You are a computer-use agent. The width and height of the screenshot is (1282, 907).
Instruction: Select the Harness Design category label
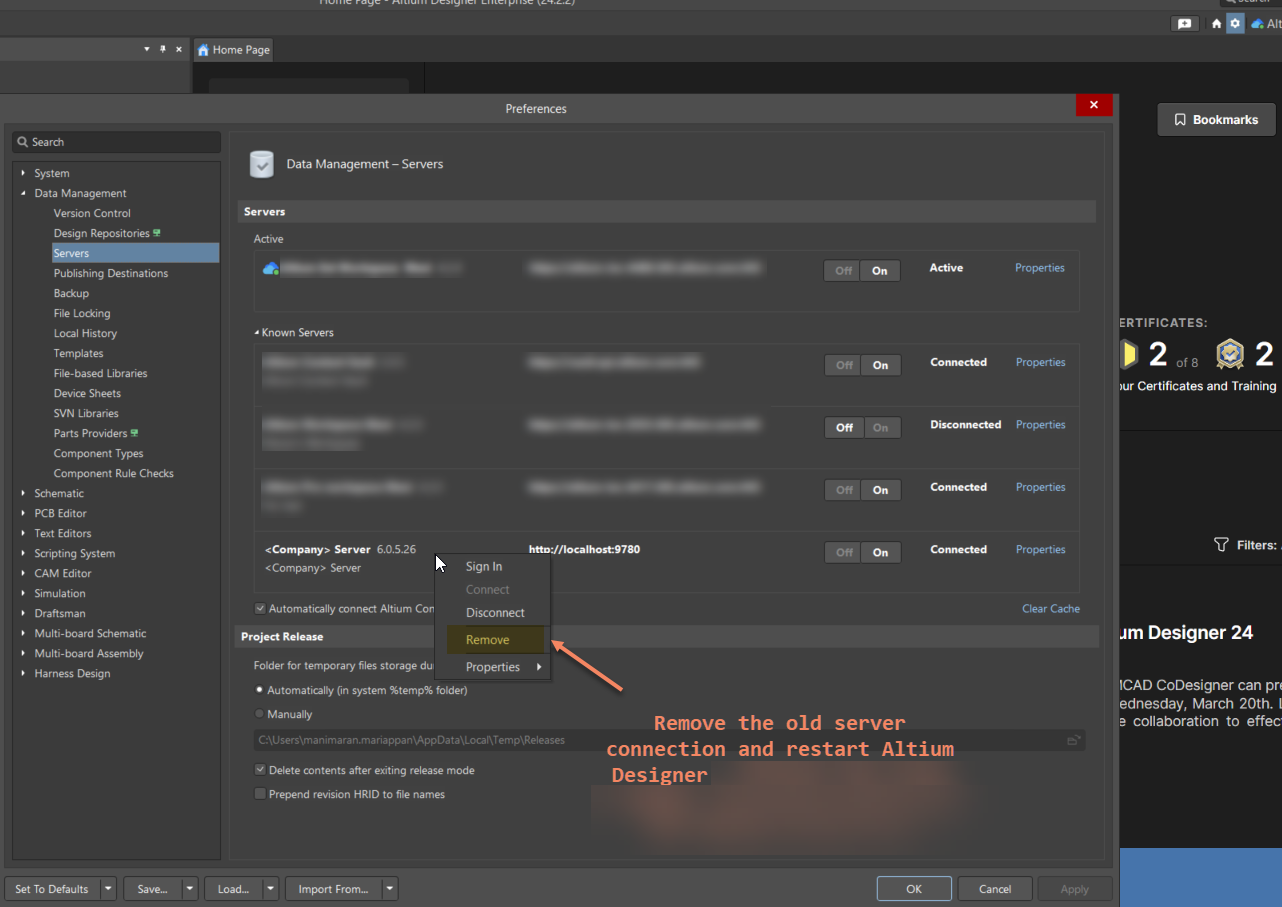[x=73, y=673]
